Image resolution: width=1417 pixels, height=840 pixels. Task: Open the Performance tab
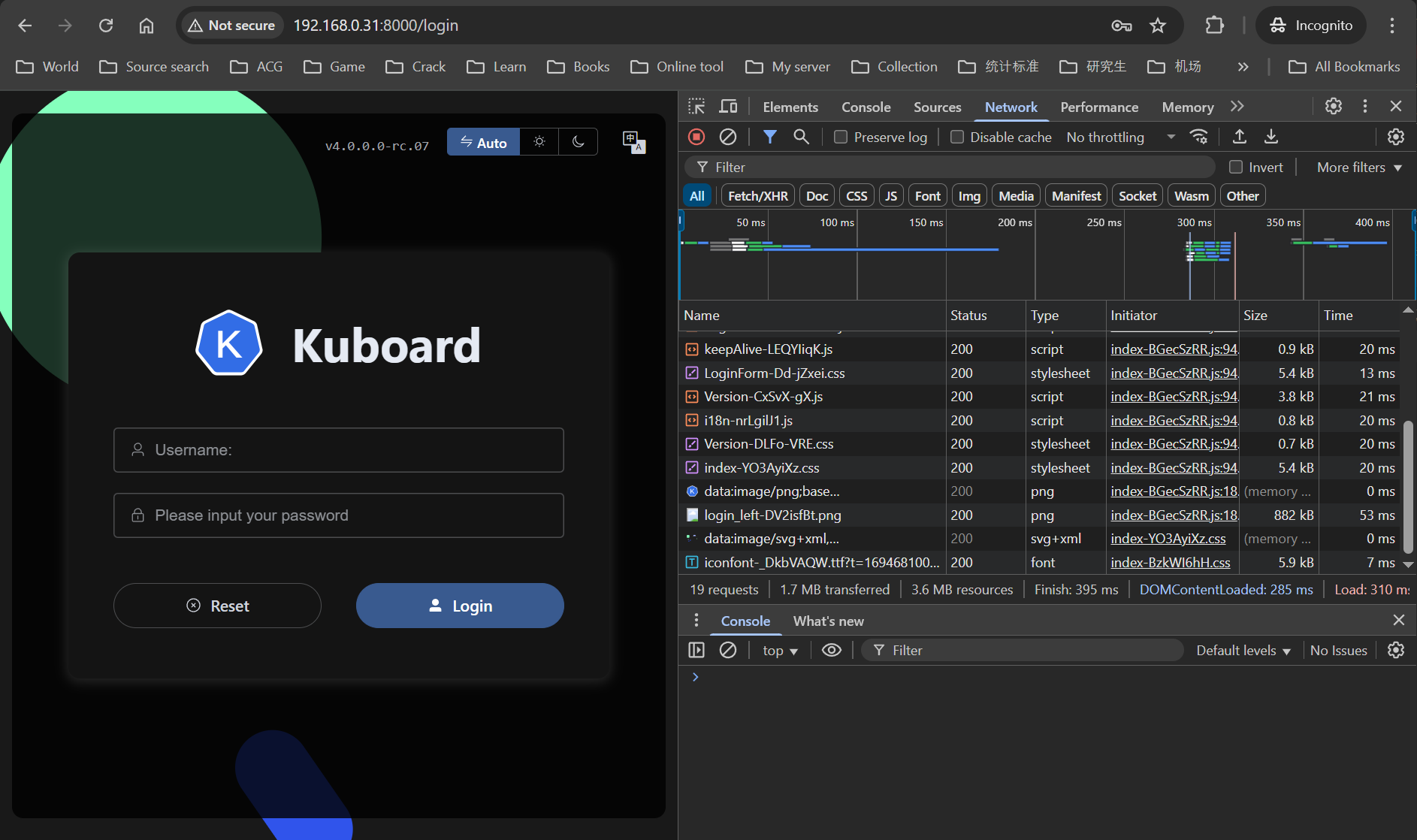point(1098,107)
